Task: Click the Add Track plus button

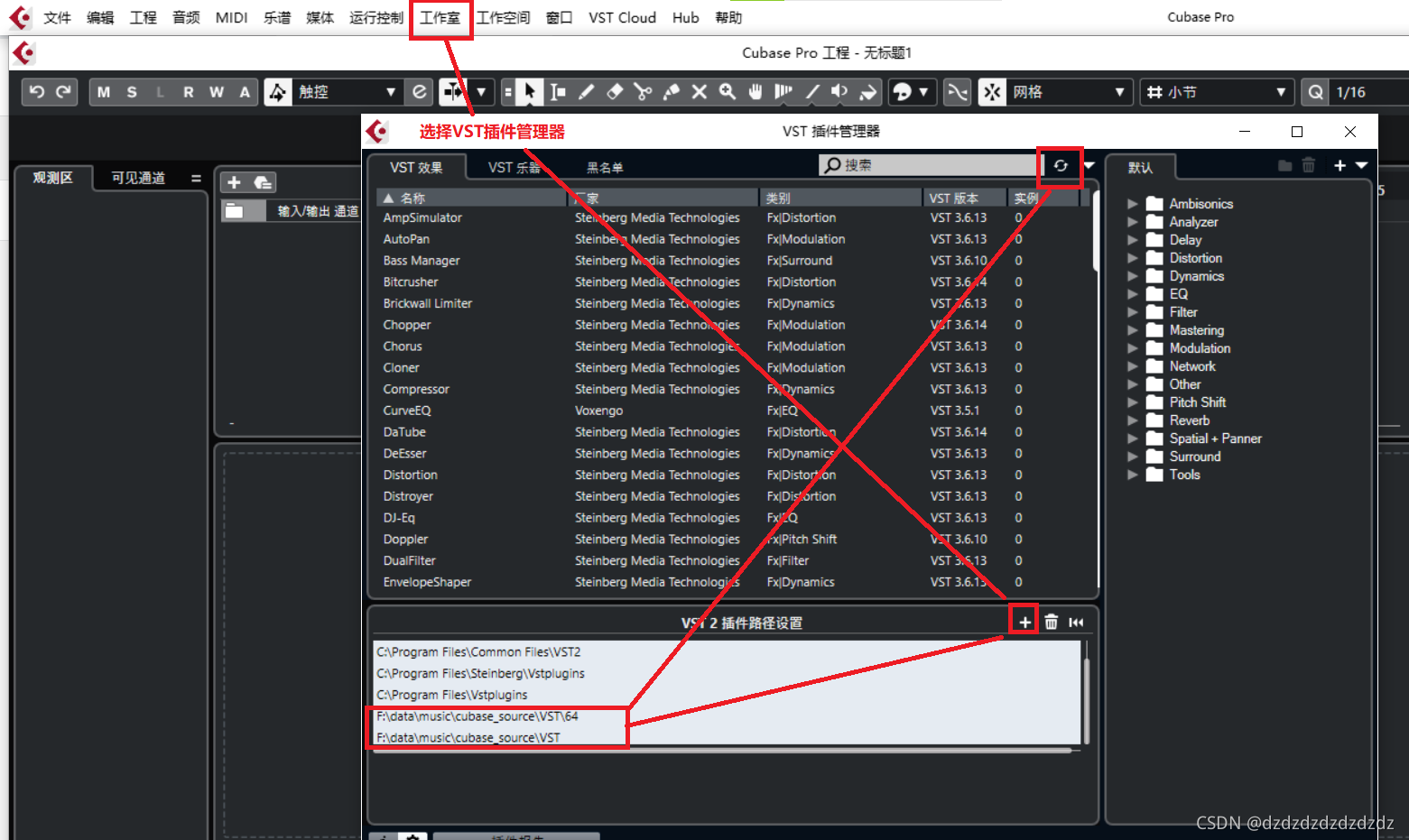Action: click(x=234, y=182)
